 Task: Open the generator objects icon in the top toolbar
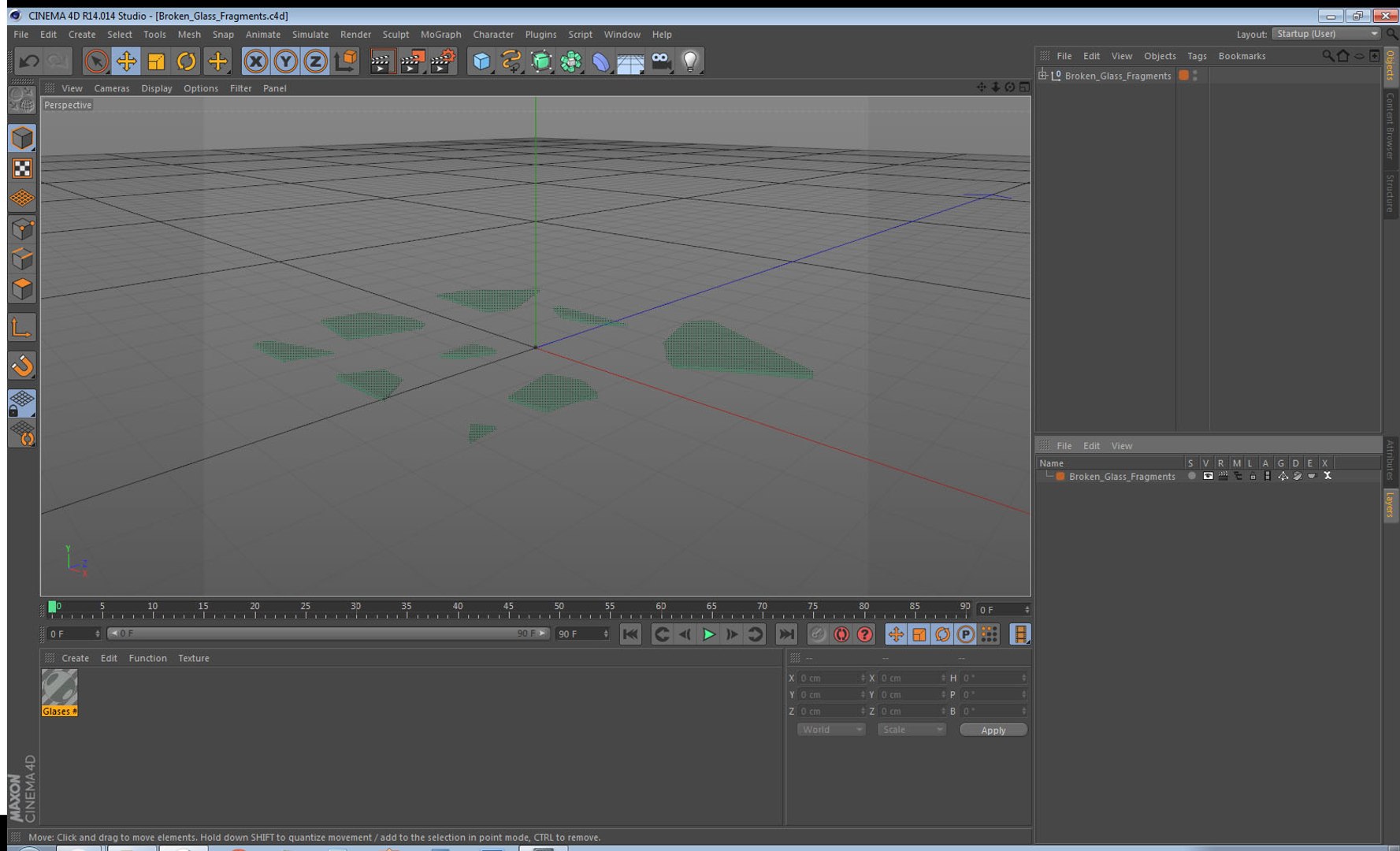pos(541,61)
